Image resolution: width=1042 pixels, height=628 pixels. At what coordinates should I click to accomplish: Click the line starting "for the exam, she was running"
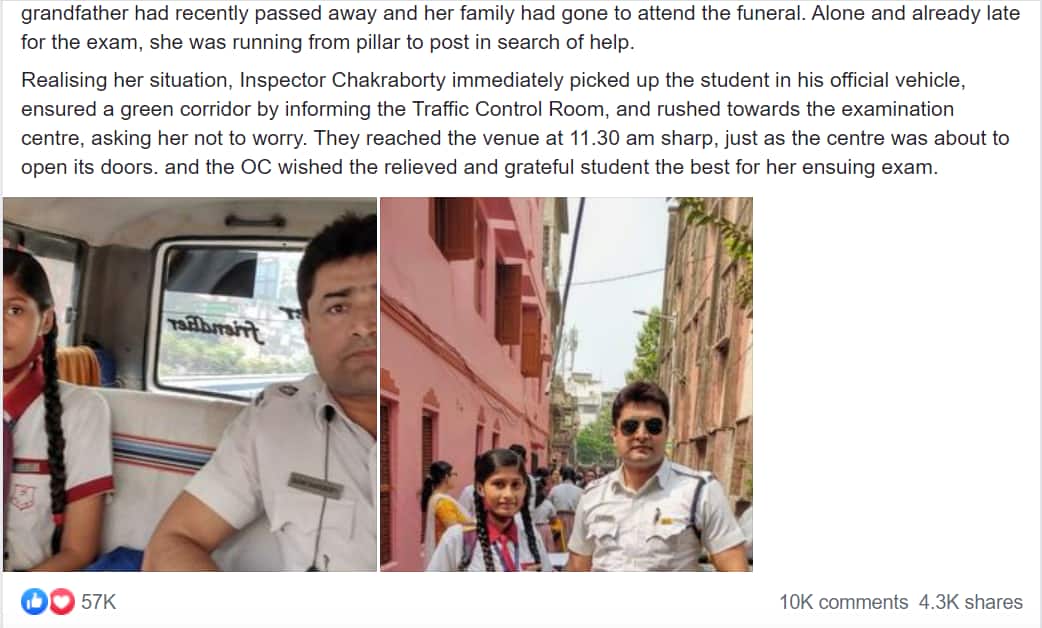(x=328, y=43)
